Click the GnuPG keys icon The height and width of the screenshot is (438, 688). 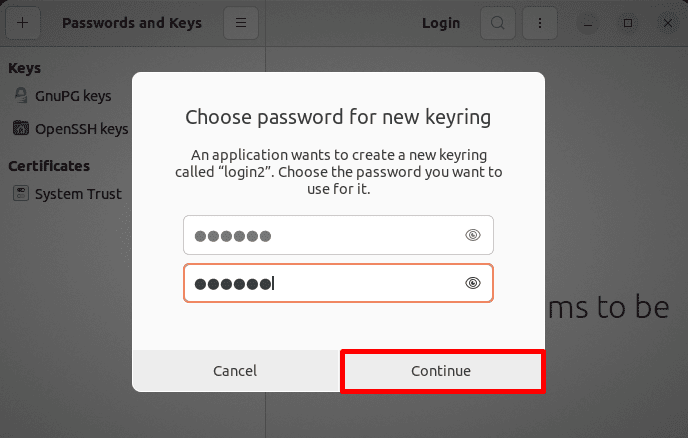(20, 96)
